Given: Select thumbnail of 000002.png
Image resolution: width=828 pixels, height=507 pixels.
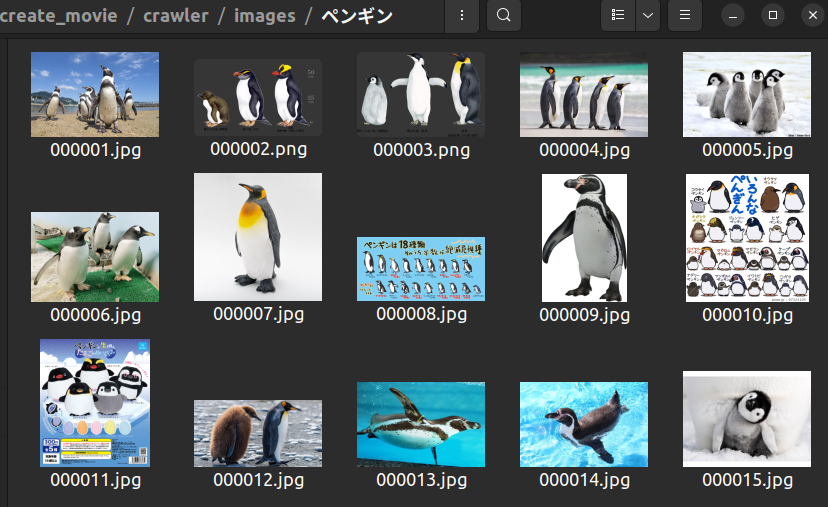Looking at the screenshot, I should pos(258,97).
